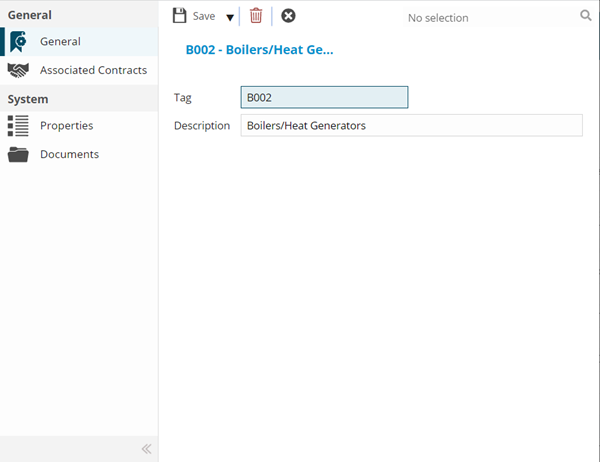Collapse the sidebar with double chevron
This screenshot has width=600, height=462.
tap(146, 449)
